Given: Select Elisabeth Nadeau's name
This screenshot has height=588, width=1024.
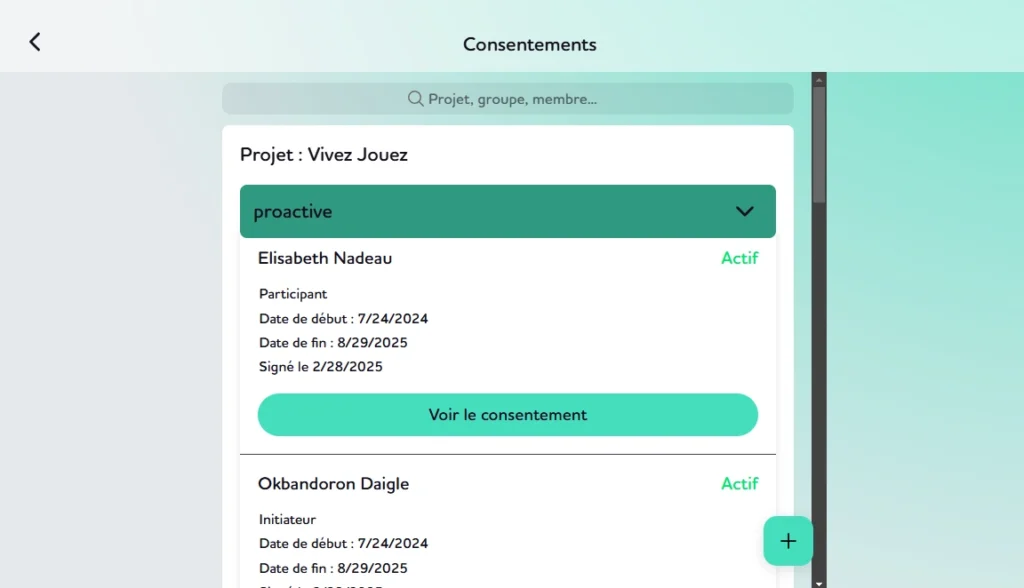Looking at the screenshot, I should point(325,258).
